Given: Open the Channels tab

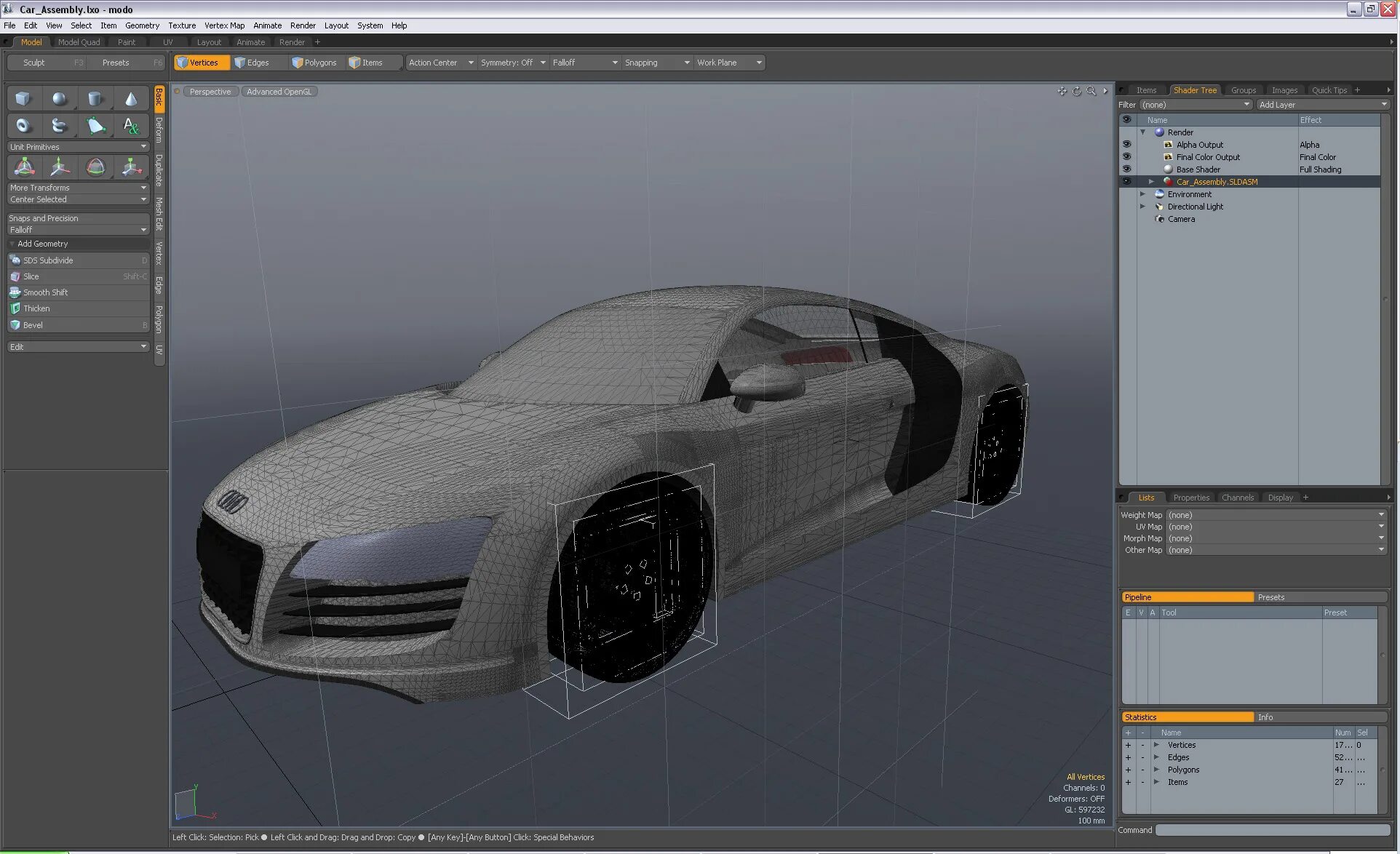Looking at the screenshot, I should coord(1238,498).
